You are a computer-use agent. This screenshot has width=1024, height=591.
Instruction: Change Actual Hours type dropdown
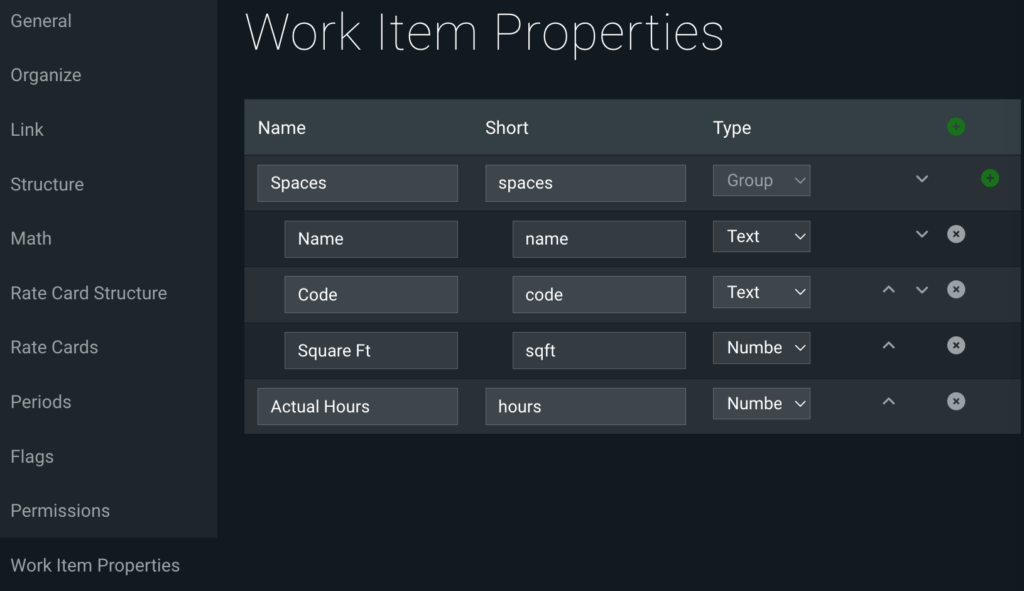pyautogui.click(x=761, y=404)
